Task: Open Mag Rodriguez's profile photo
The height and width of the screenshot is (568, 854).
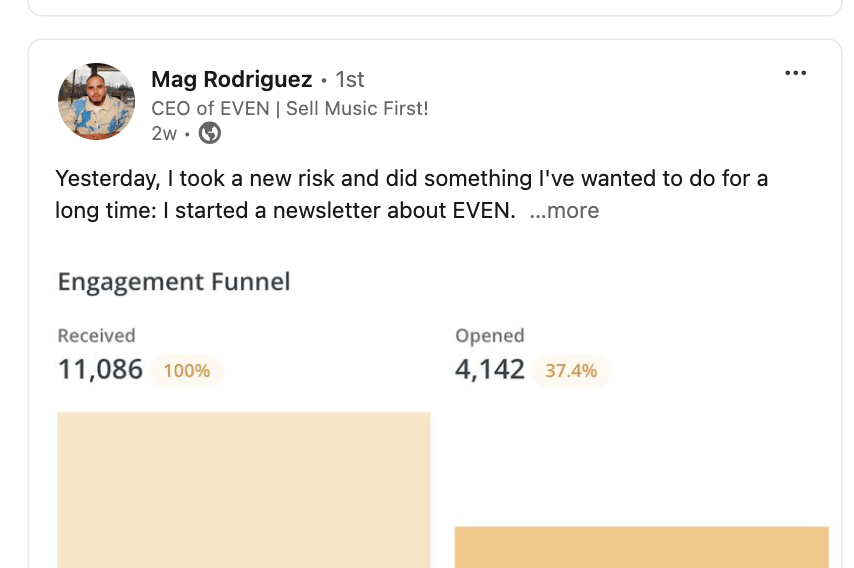Action: (97, 101)
